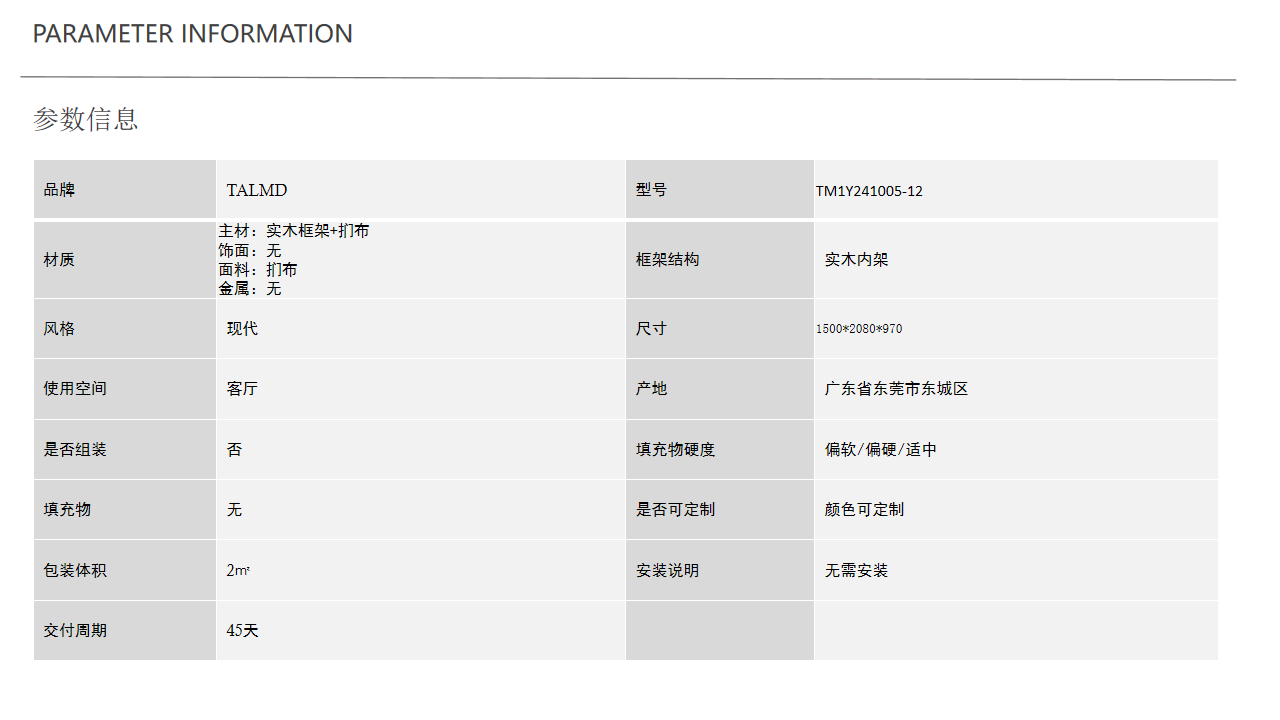Click the 材质 label cell
The width and height of the screenshot is (1280, 720).
click(125, 260)
